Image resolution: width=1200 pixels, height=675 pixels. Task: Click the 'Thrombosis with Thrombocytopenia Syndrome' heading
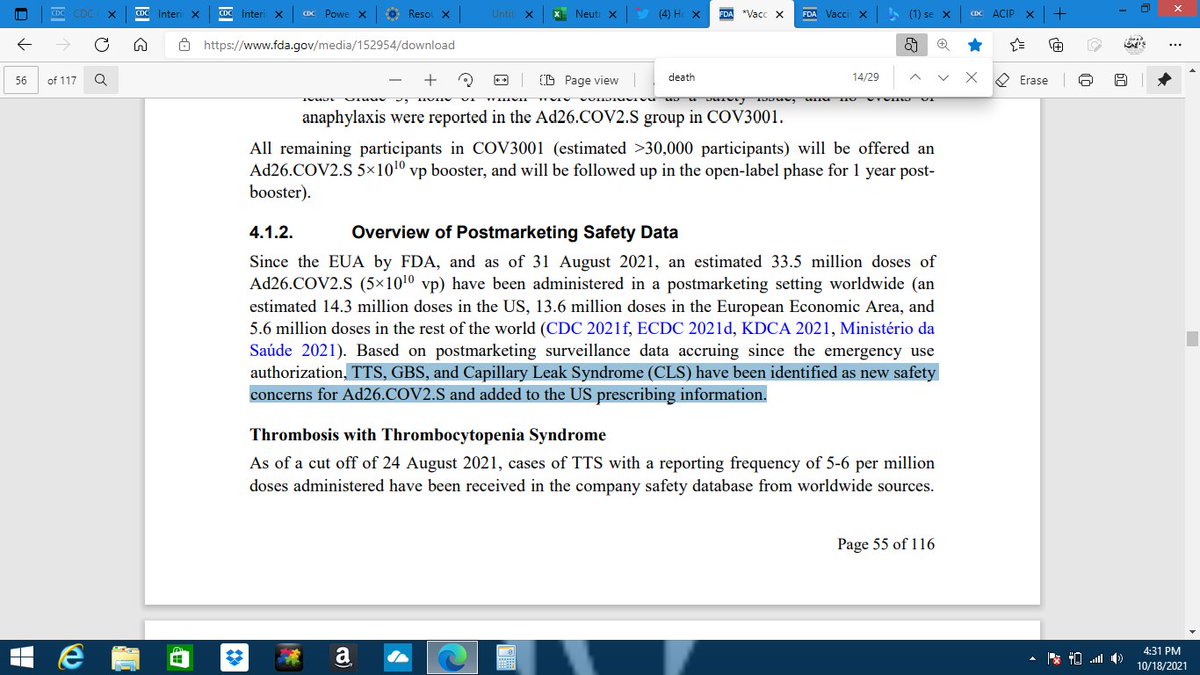427,435
